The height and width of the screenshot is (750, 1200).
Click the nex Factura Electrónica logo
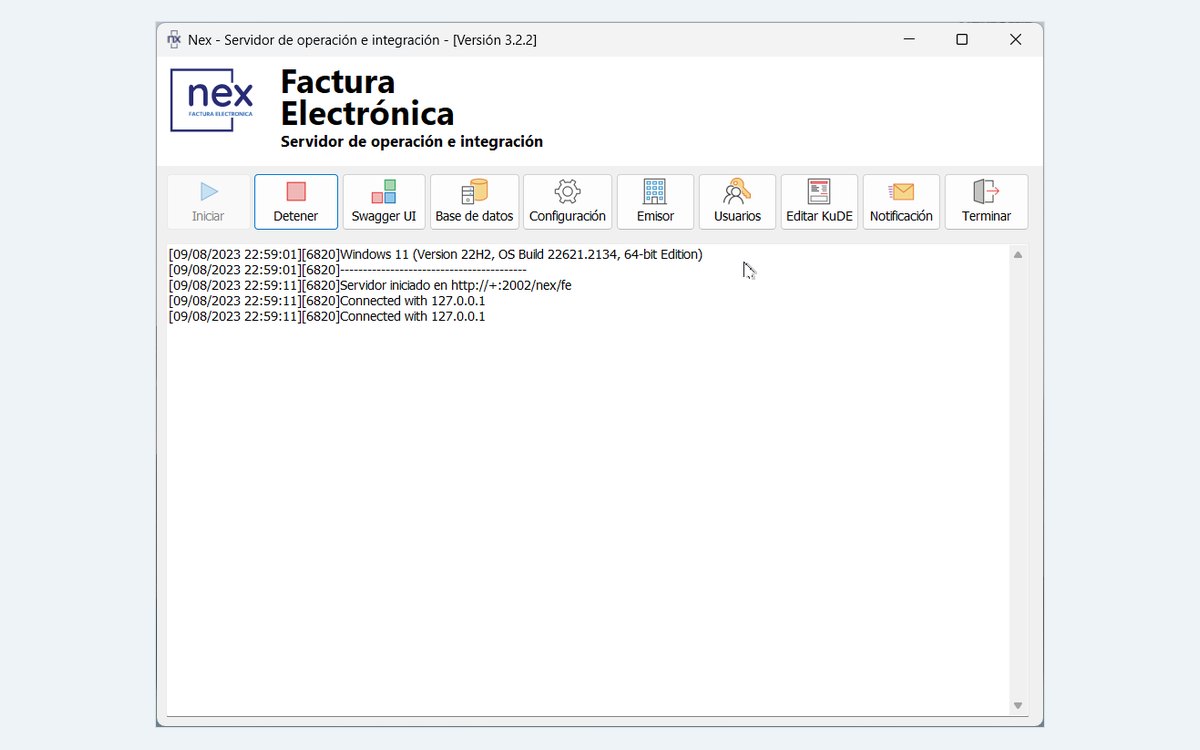pos(212,100)
